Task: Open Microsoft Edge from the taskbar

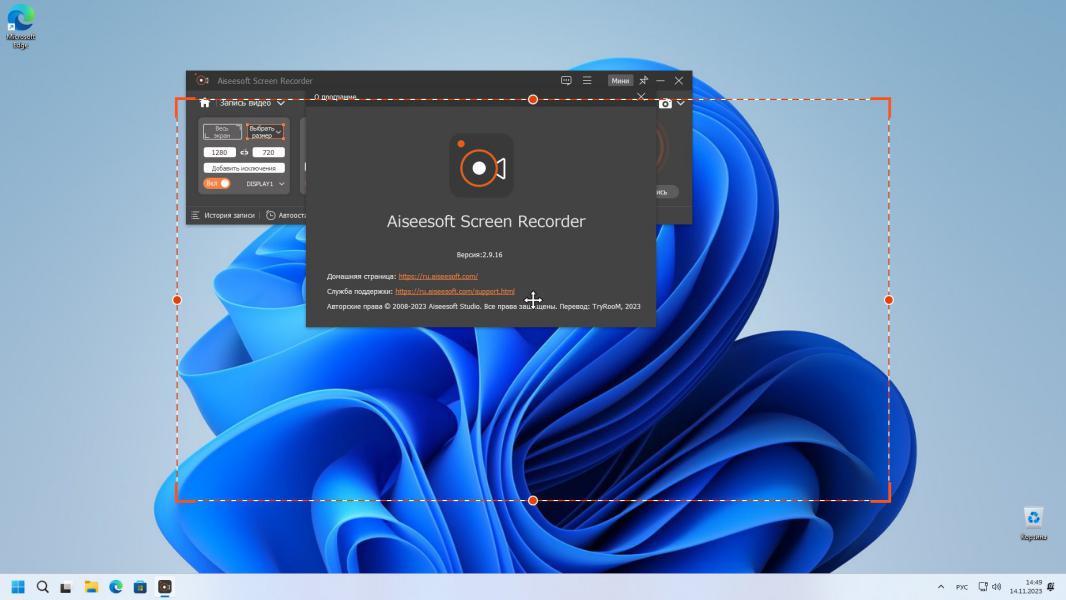Action: pyautogui.click(x=116, y=587)
